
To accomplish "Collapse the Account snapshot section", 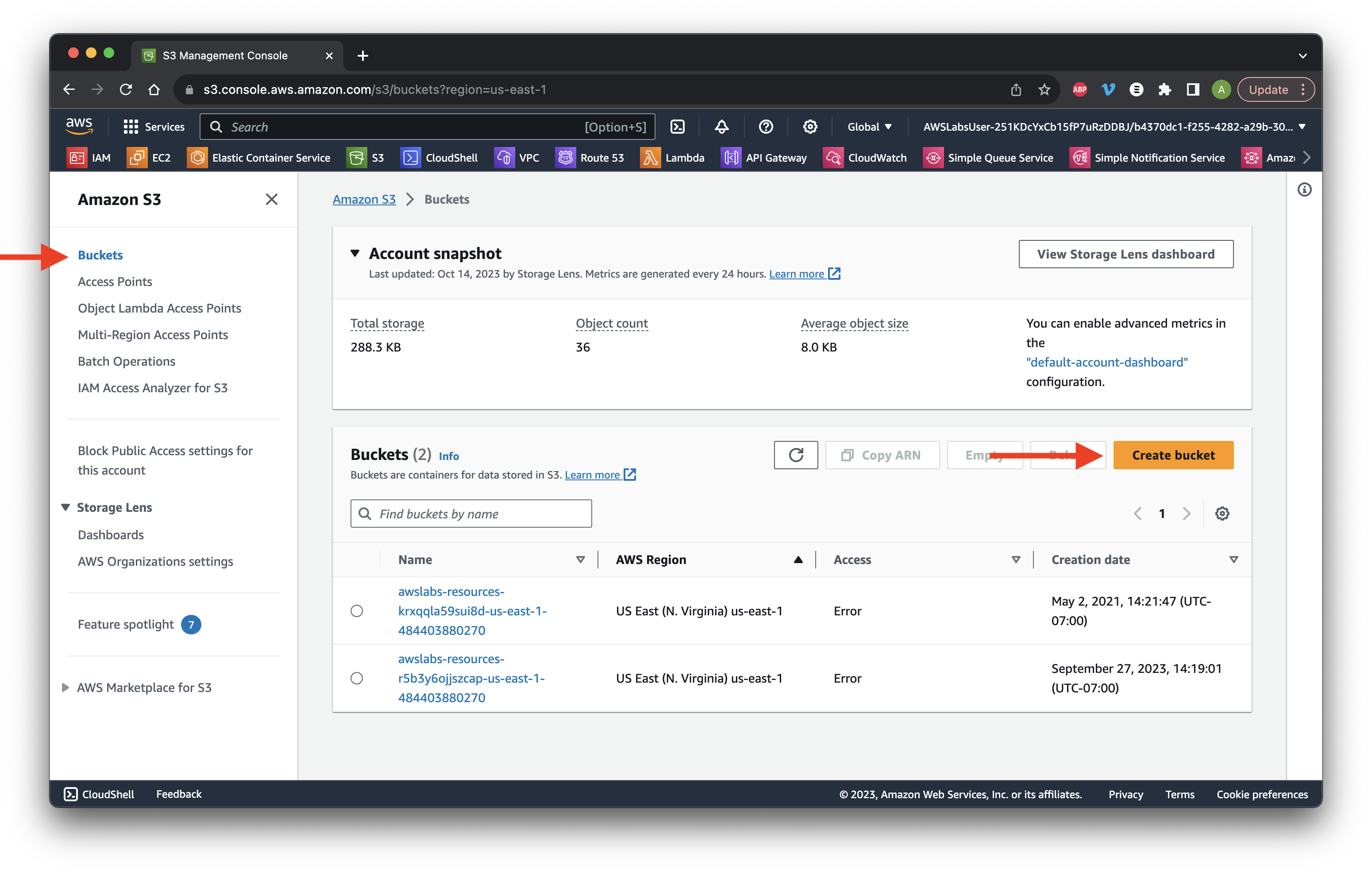I will tap(355, 253).
